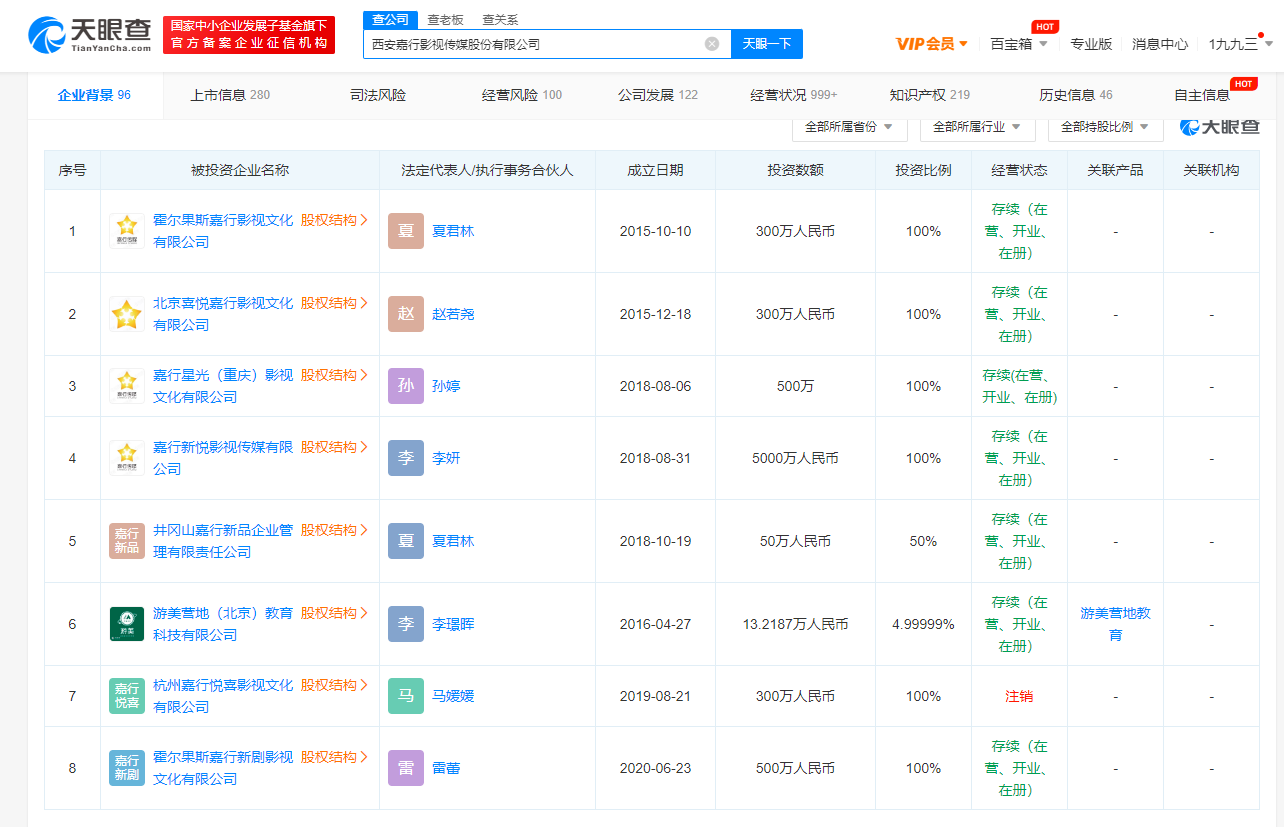Select the 经营状况 tab
The width and height of the screenshot is (1284, 827).
794,95
